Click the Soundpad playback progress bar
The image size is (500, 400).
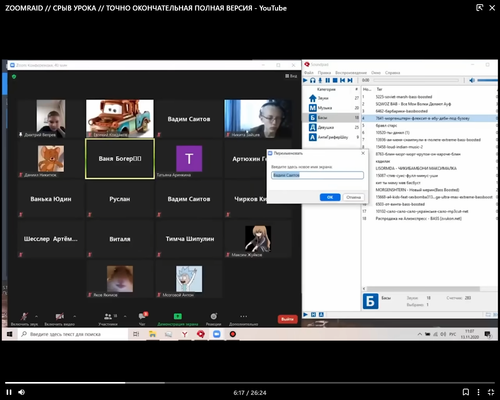point(416,80)
